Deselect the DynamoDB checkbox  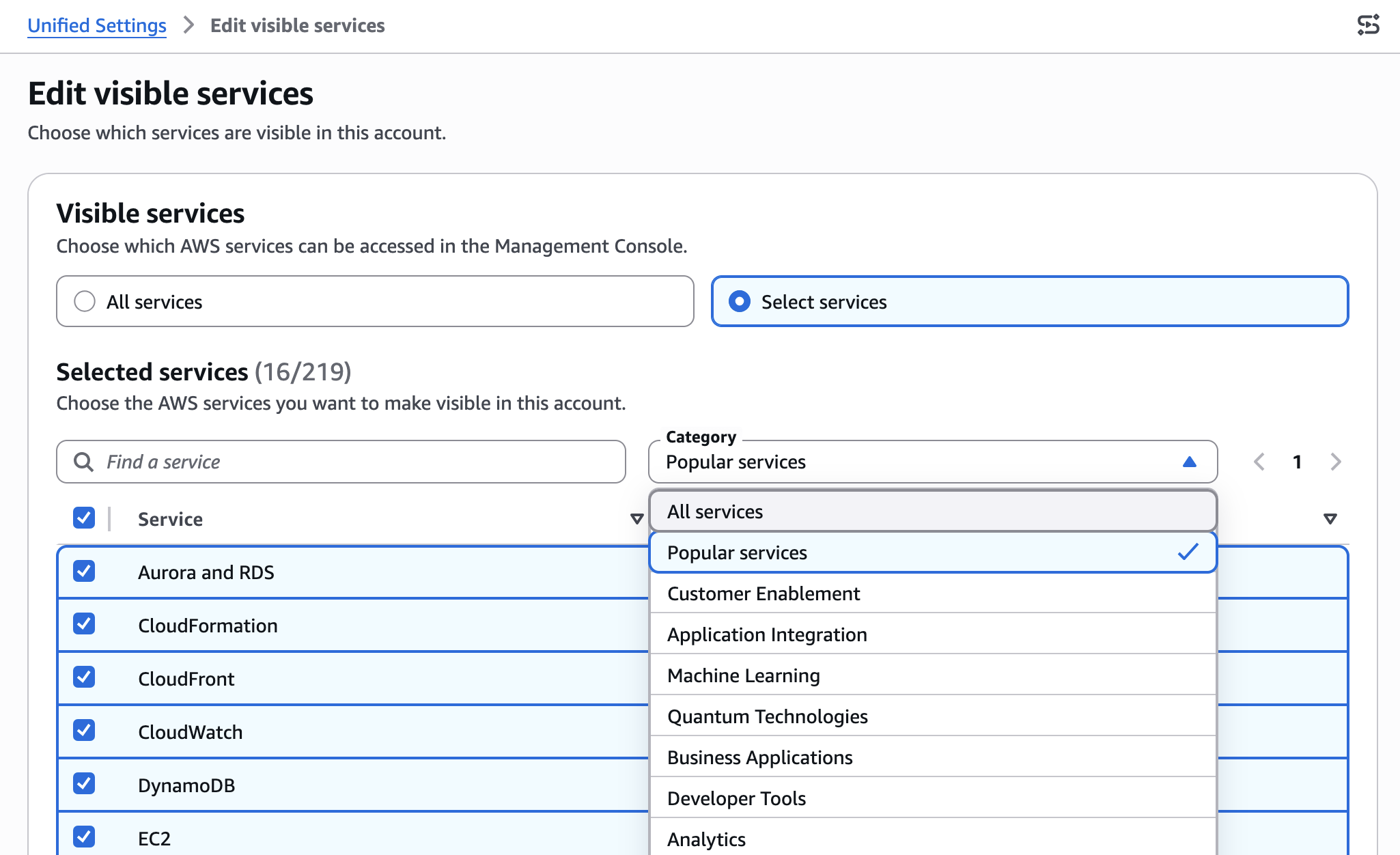84,784
